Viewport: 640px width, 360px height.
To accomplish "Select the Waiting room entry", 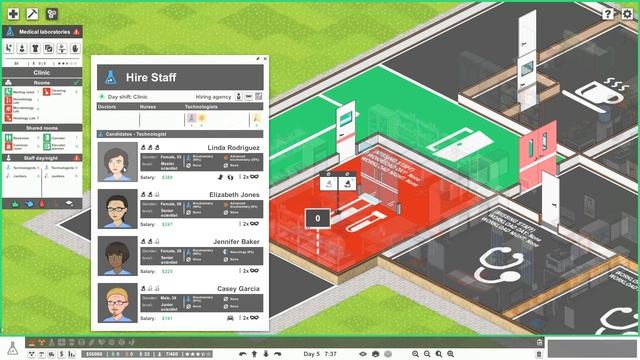I will click(x=21, y=92).
